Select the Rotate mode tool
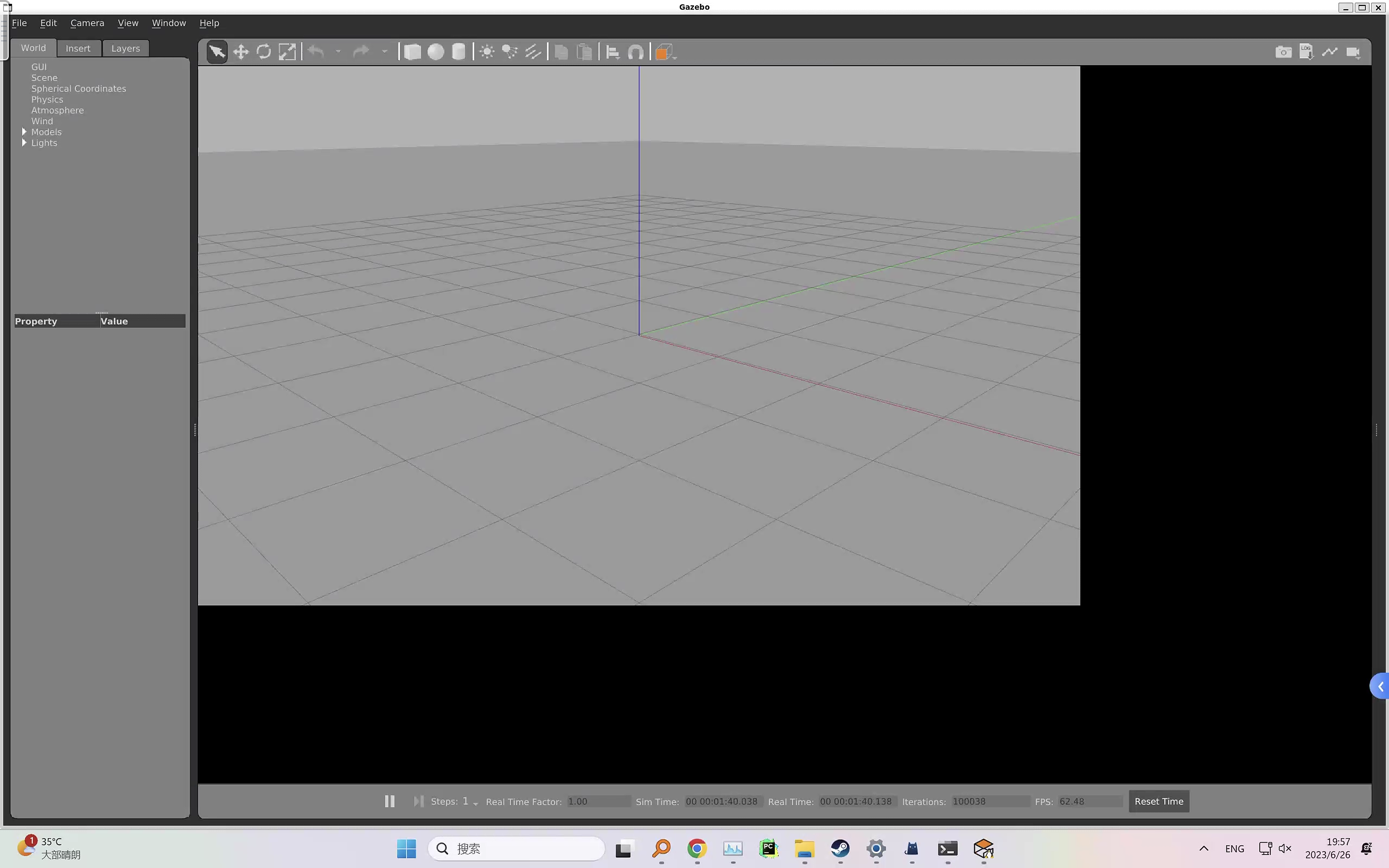Viewport: 1389px width, 868px height. click(x=263, y=52)
